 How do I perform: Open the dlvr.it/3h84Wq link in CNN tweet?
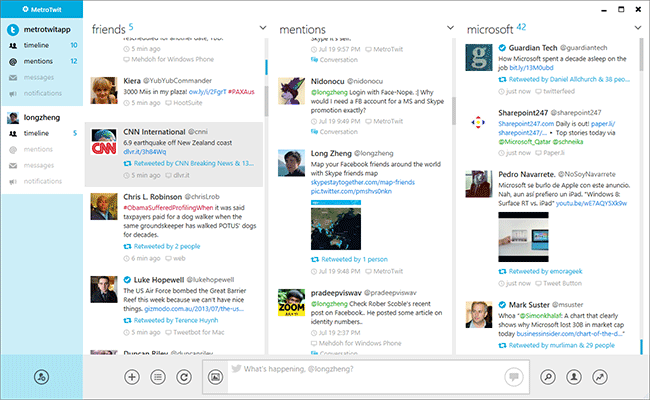pos(145,151)
